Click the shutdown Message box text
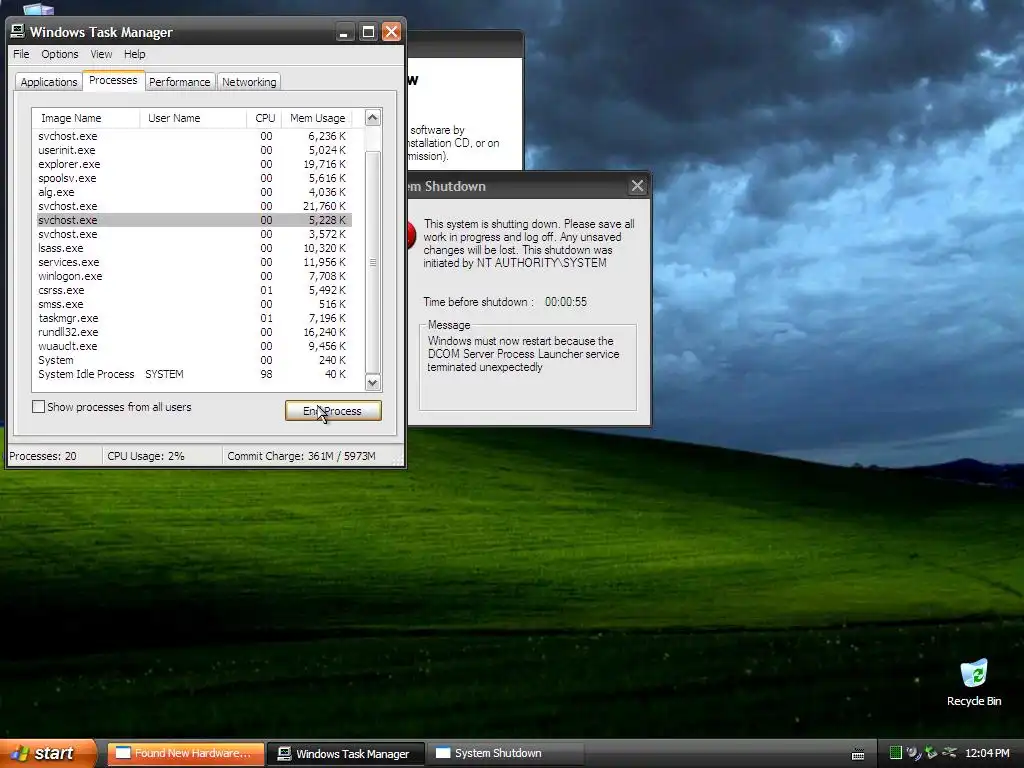 pyautogui.click(x=523, y=354)
